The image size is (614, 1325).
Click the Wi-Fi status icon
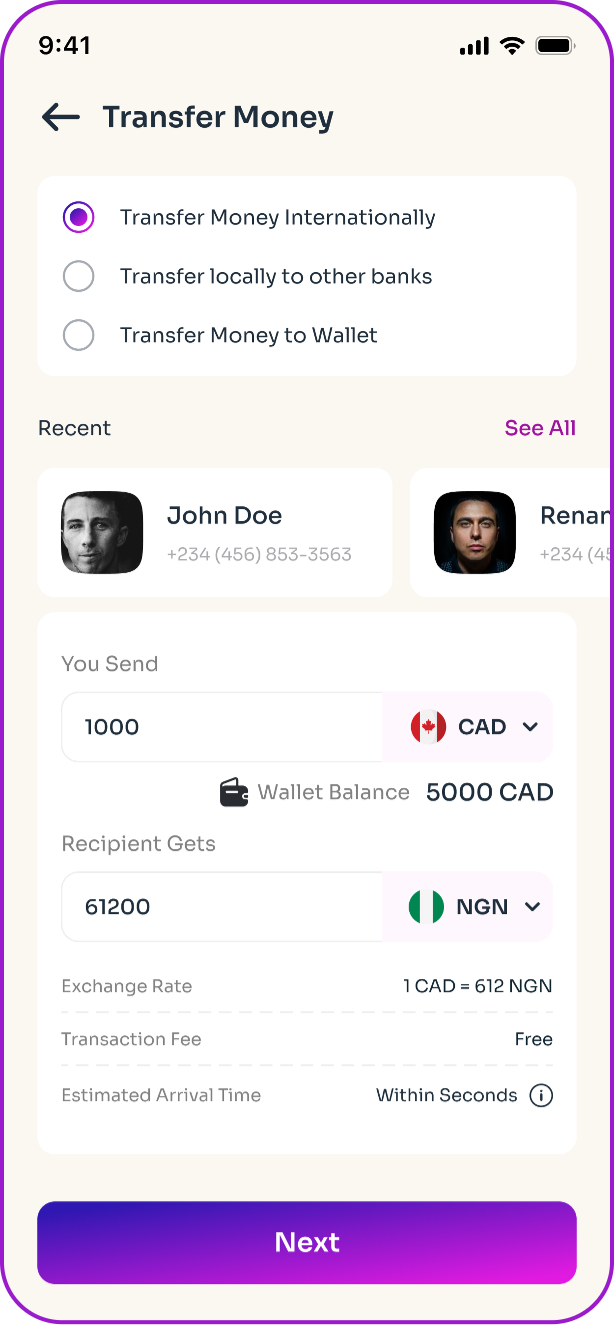(513, 46)
